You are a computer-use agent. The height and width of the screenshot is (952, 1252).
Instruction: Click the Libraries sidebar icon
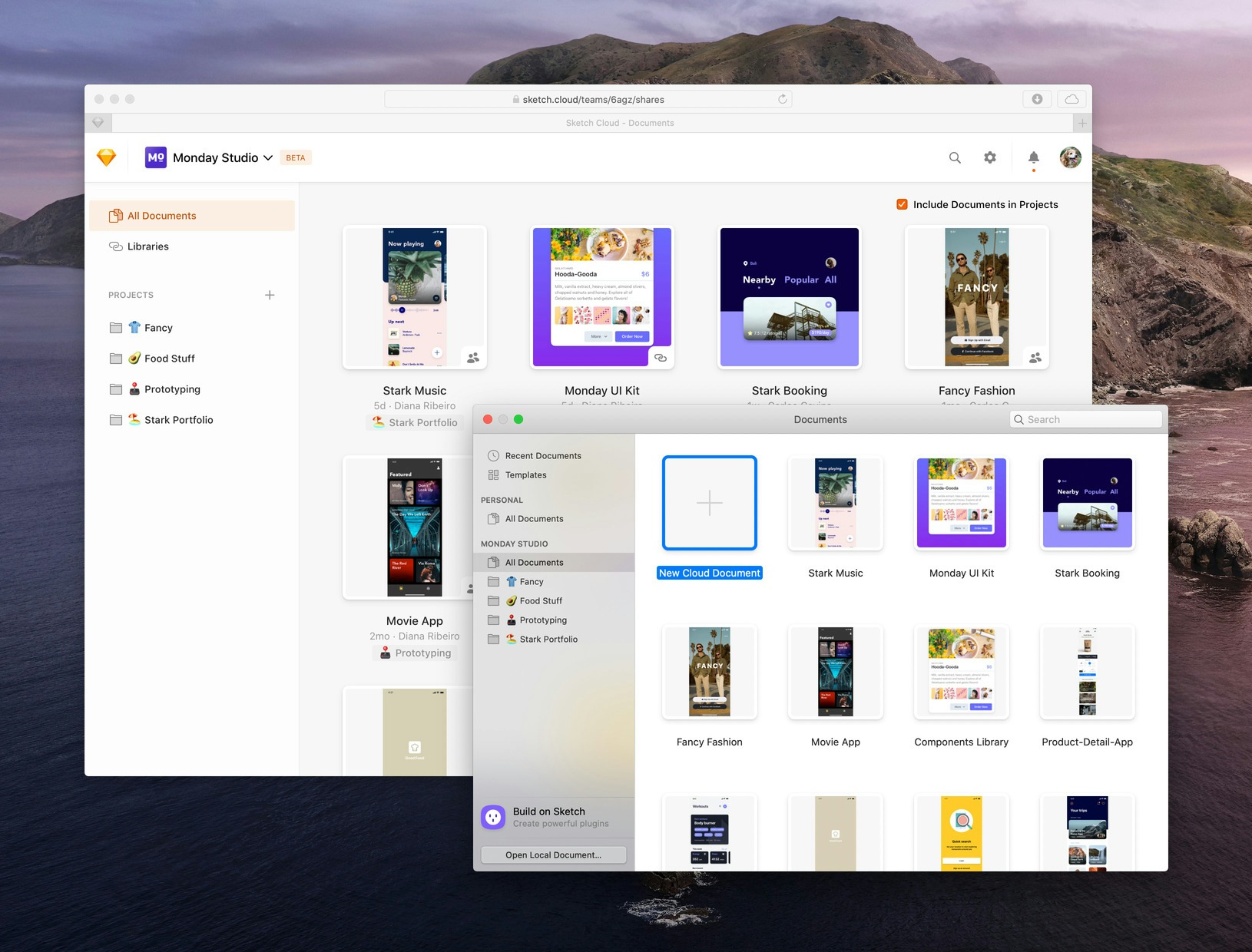(x=115, y=246)
